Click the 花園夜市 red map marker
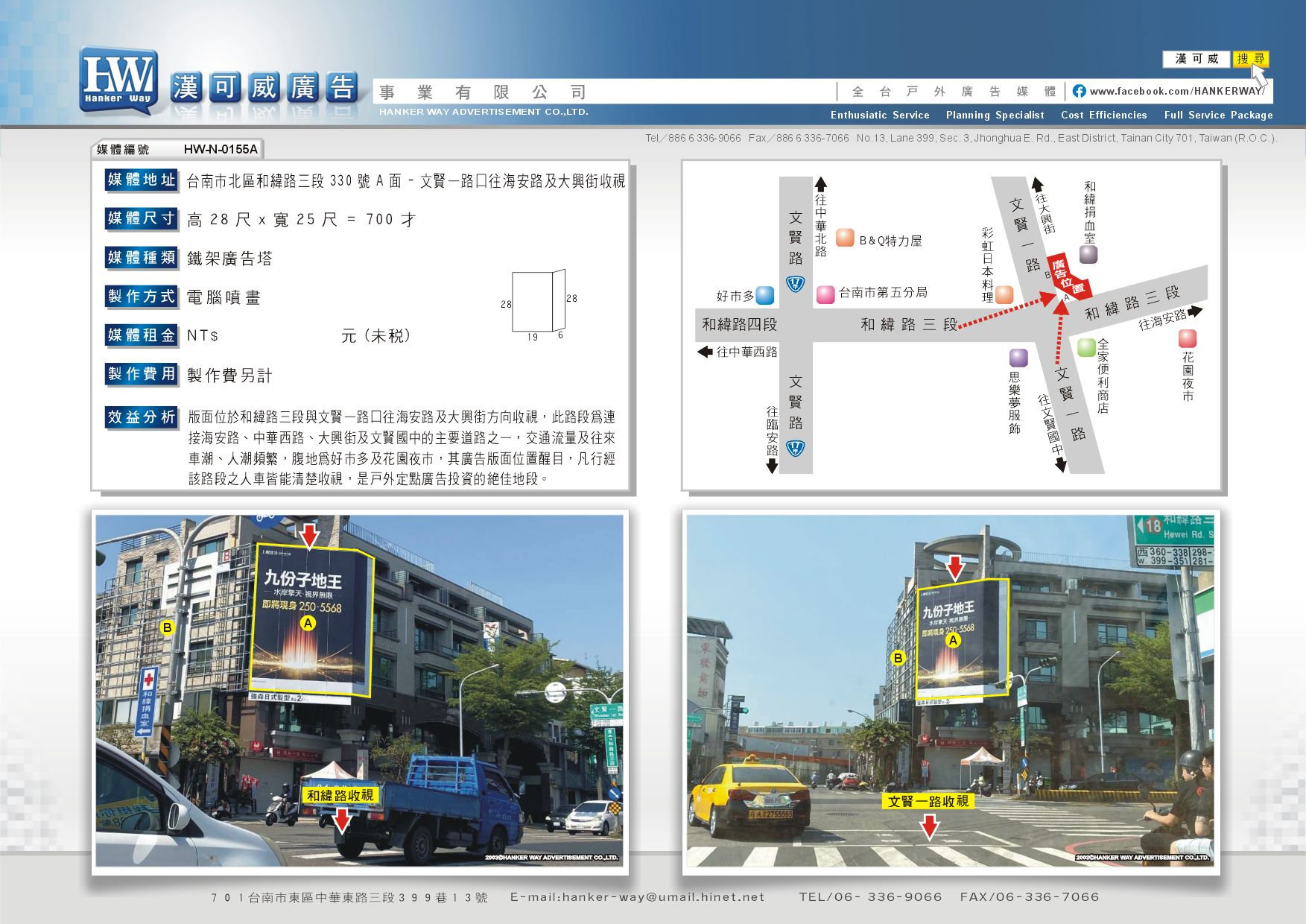Screen dimensions: 1306x924 1188,338
